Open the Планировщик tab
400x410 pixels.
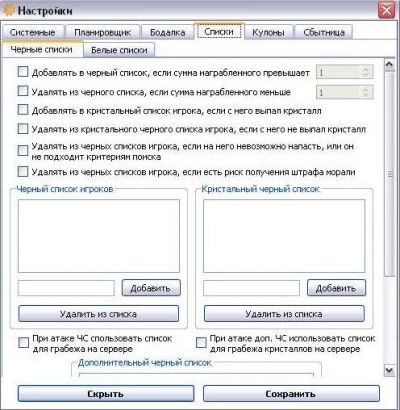[102, 32]
